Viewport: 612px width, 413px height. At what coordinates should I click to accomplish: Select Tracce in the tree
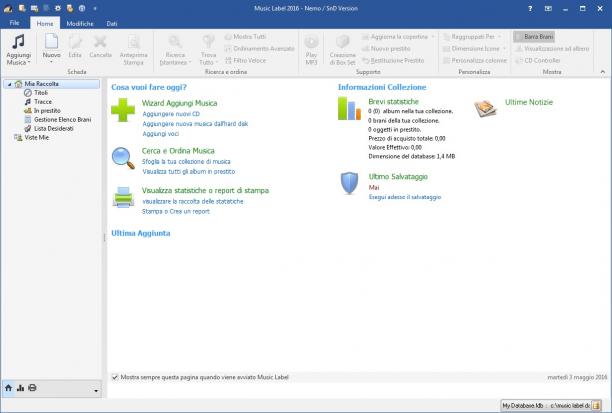(43, 102)
